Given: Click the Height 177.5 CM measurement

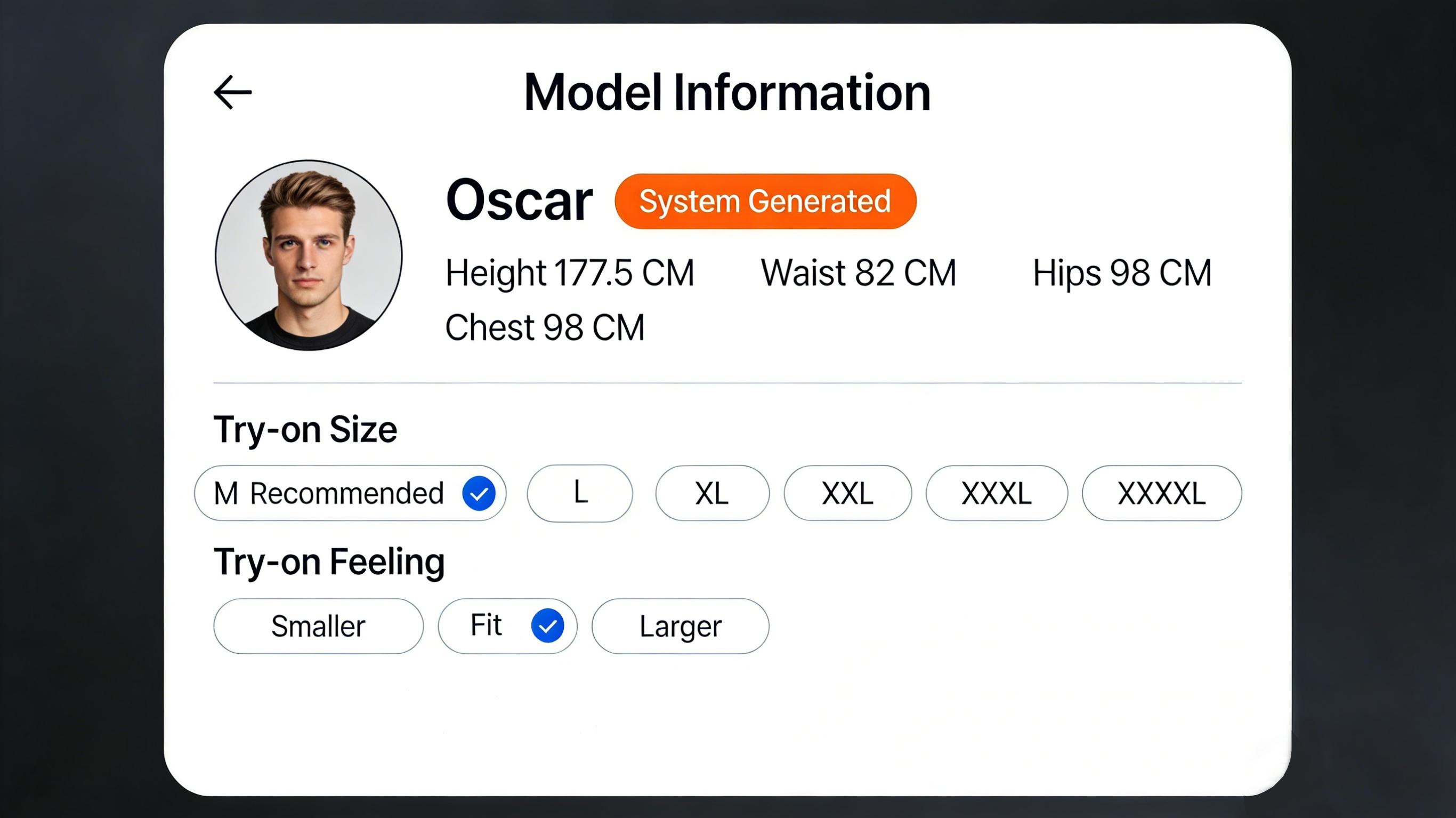Looking at the screenshot, I should 570,273.
